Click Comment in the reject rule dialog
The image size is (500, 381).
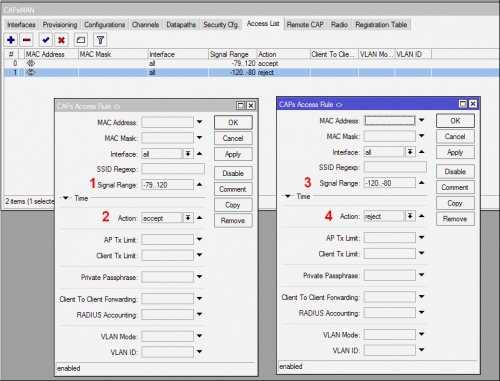coord(455,187)
